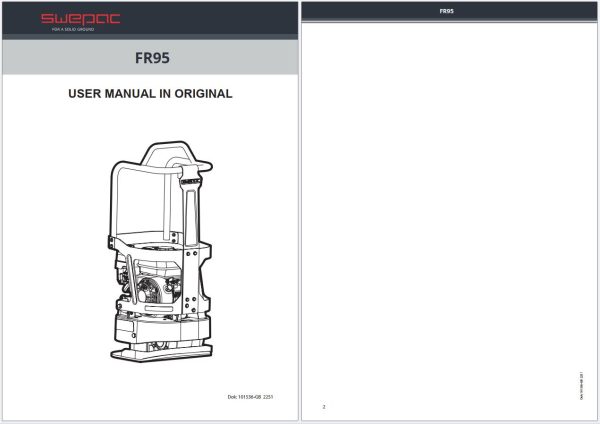Click the FR95 rammer machine illustration
Image resolution: width=600 pixels, height=424 pixels.
tap(161, 251)
